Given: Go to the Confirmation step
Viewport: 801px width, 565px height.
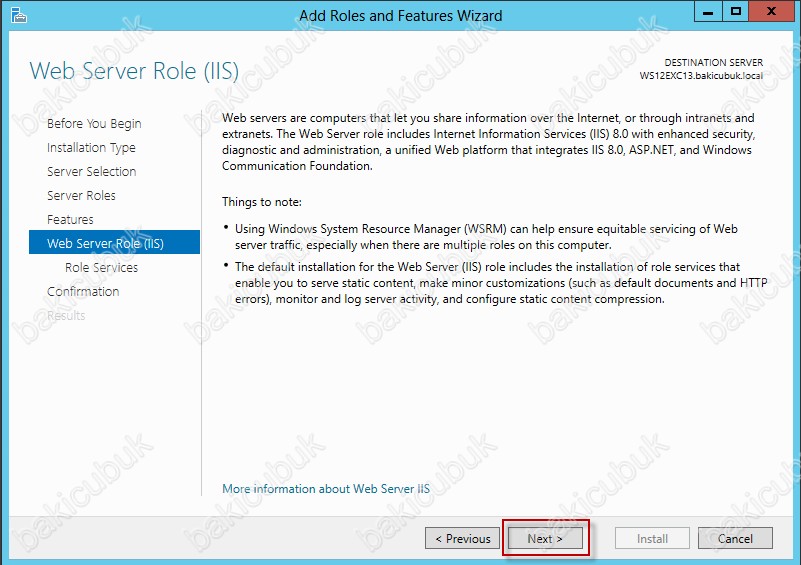Looking at the screenshot, I should (x=83, y=292).
